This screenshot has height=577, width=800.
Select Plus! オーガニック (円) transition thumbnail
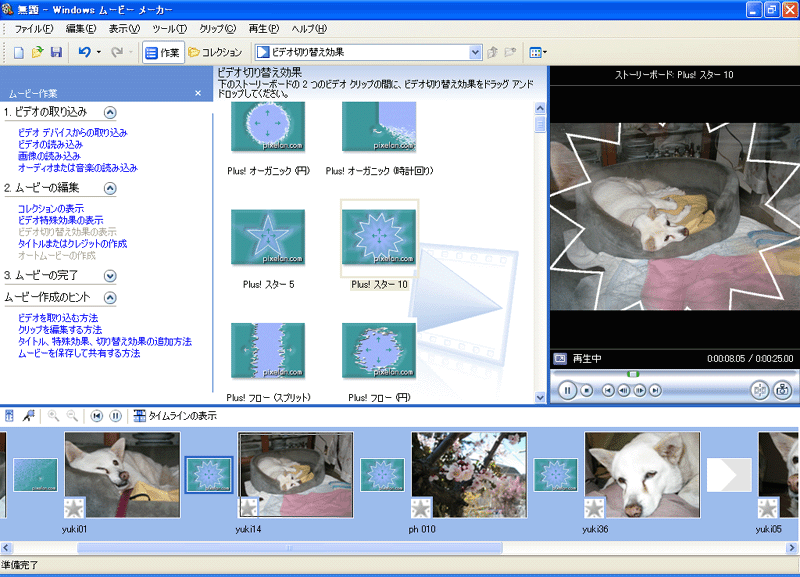[268, 127]
